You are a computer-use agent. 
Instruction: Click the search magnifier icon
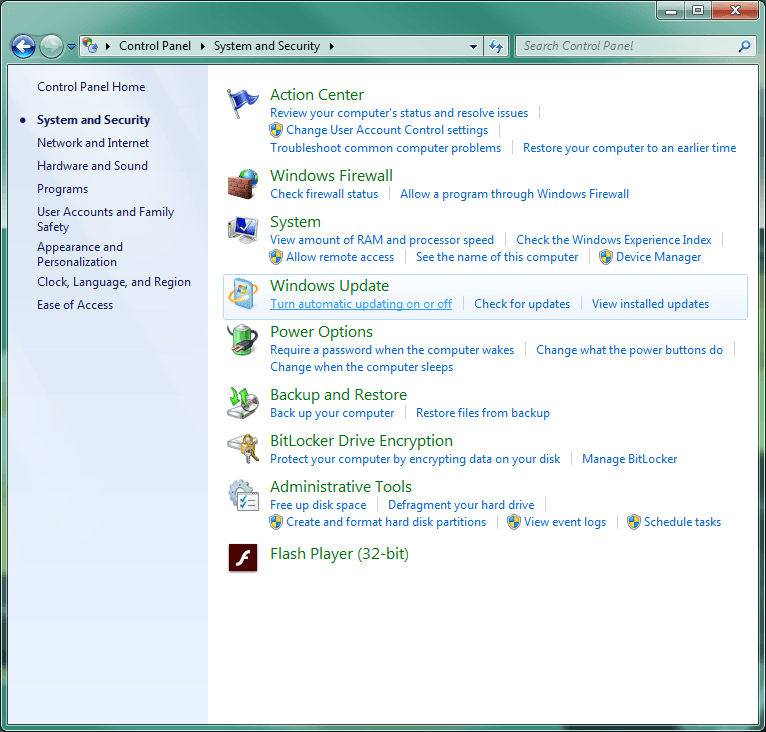tap(744, 46)
